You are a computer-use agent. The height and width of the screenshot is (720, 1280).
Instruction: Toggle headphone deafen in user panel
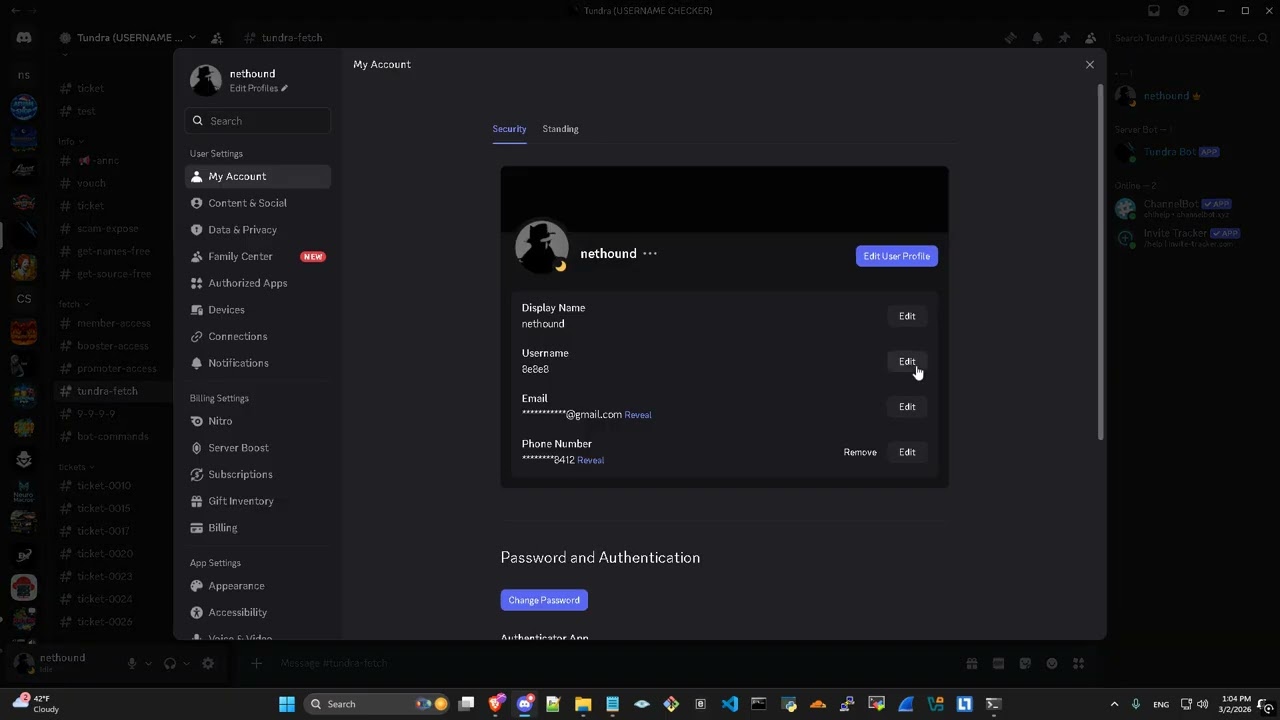170,663
